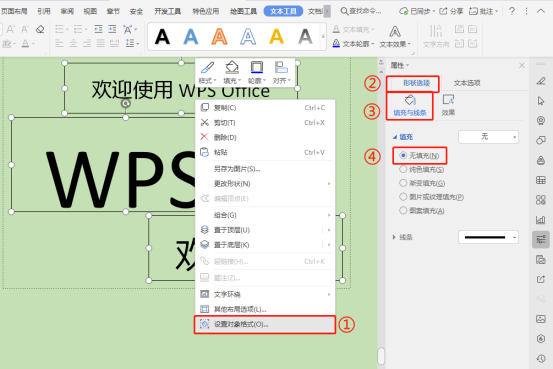
Task: Choose 另存为图片(S) from context menu
Action: (x=265, y=169)
